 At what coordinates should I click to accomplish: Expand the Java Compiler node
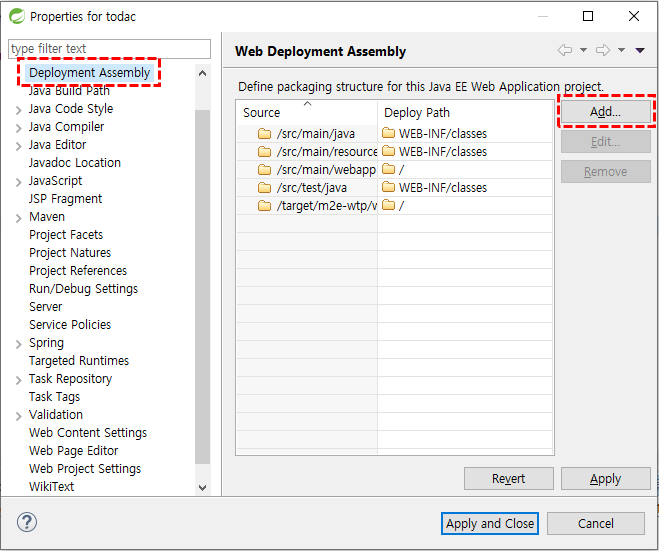(x=18, y=128)
